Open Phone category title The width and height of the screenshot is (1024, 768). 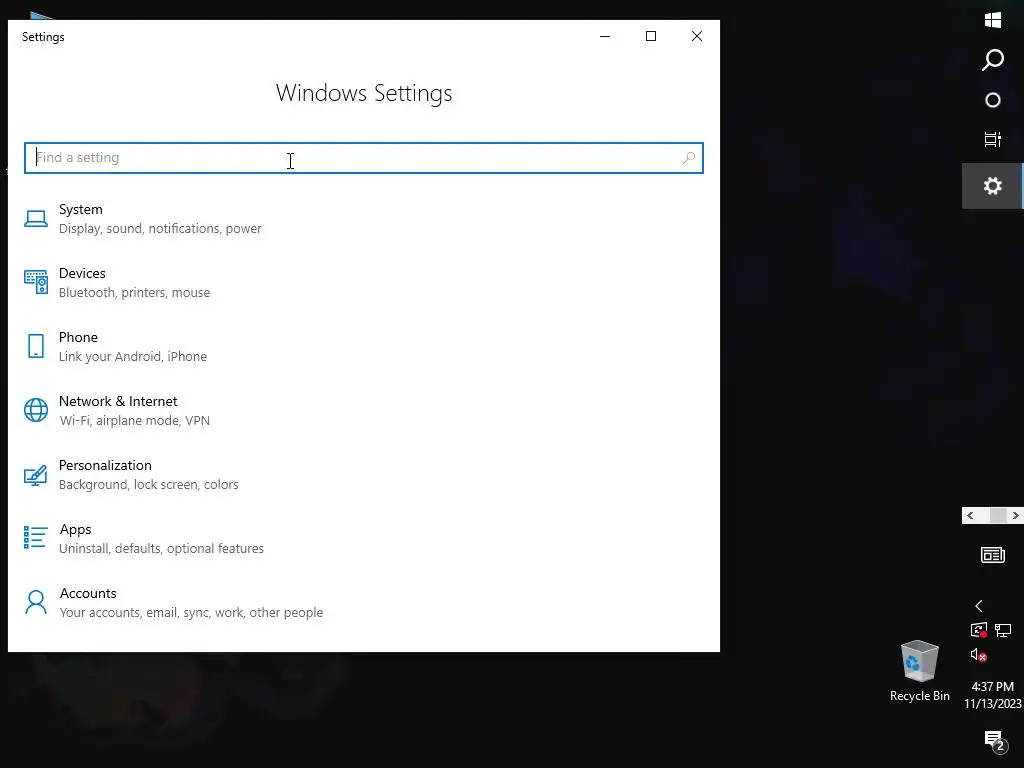tap(78, 337)
